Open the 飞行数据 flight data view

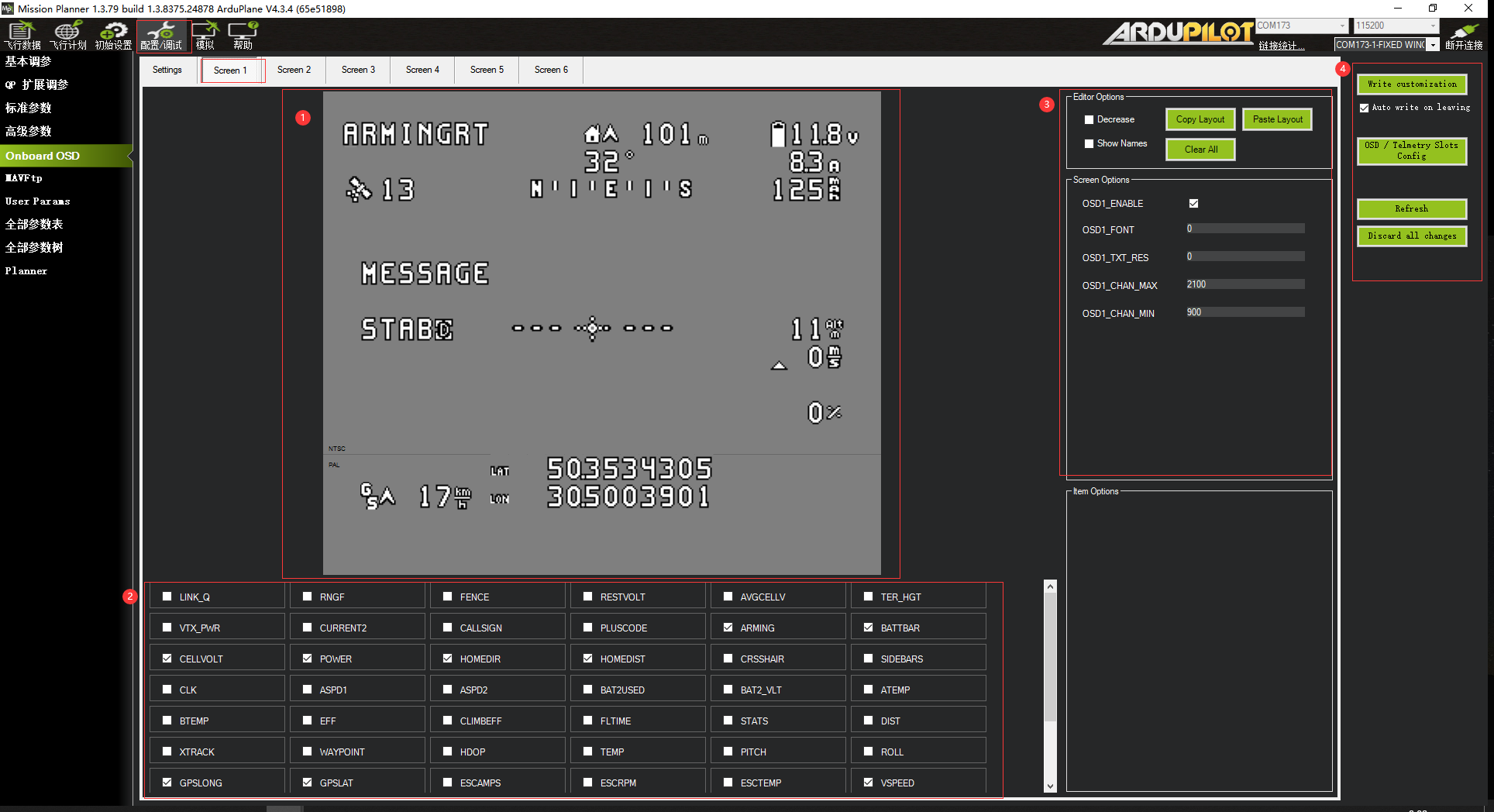pyautogui.click(x=22, y=36)
